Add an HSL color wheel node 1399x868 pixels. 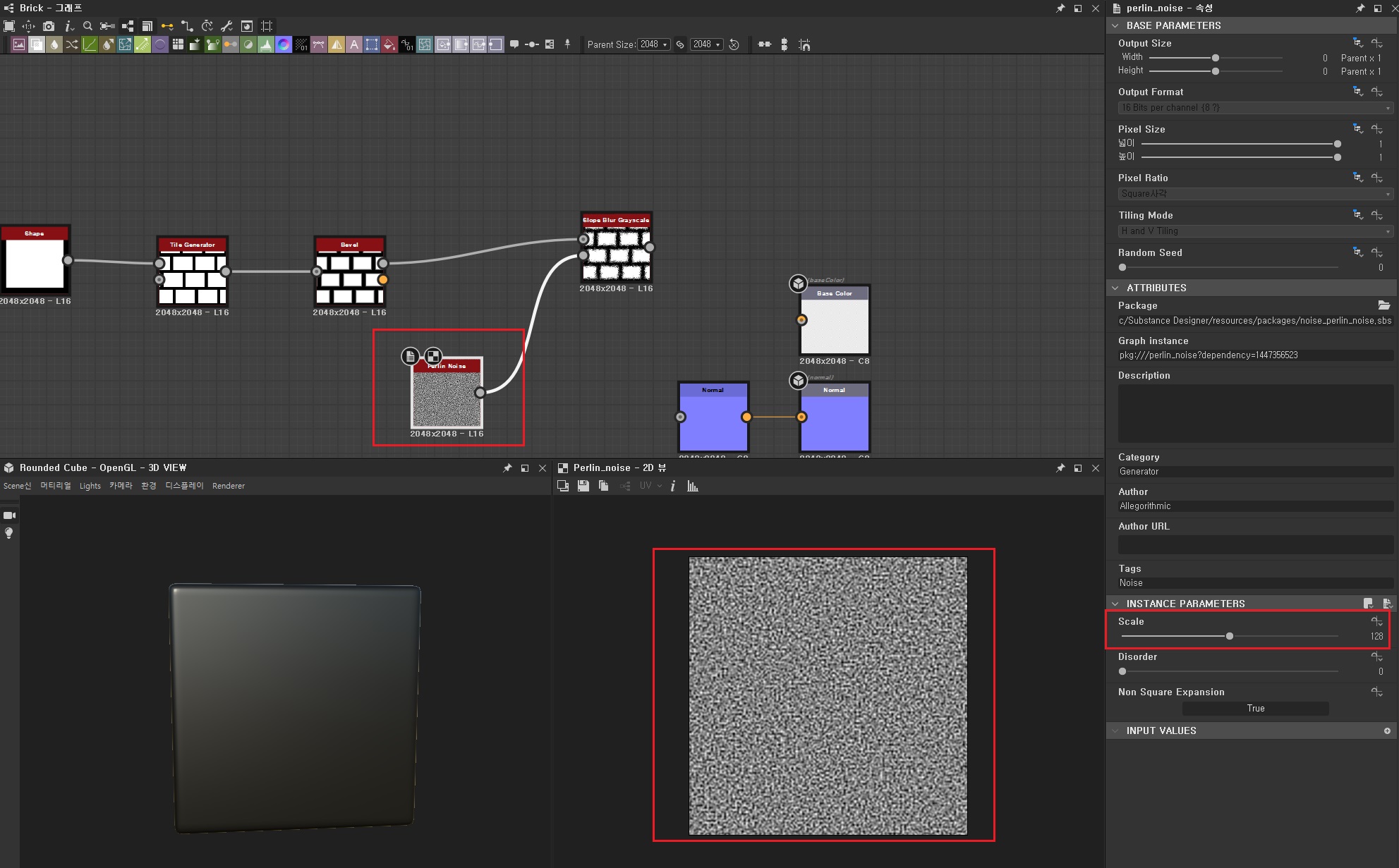click(x=284, y=44)
